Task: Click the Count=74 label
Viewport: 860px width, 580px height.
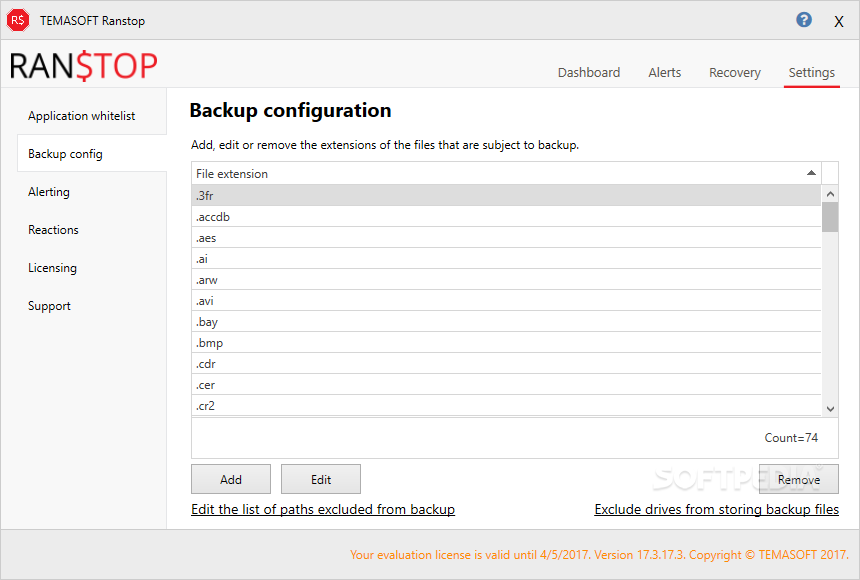Action: (x=791, y=437)
